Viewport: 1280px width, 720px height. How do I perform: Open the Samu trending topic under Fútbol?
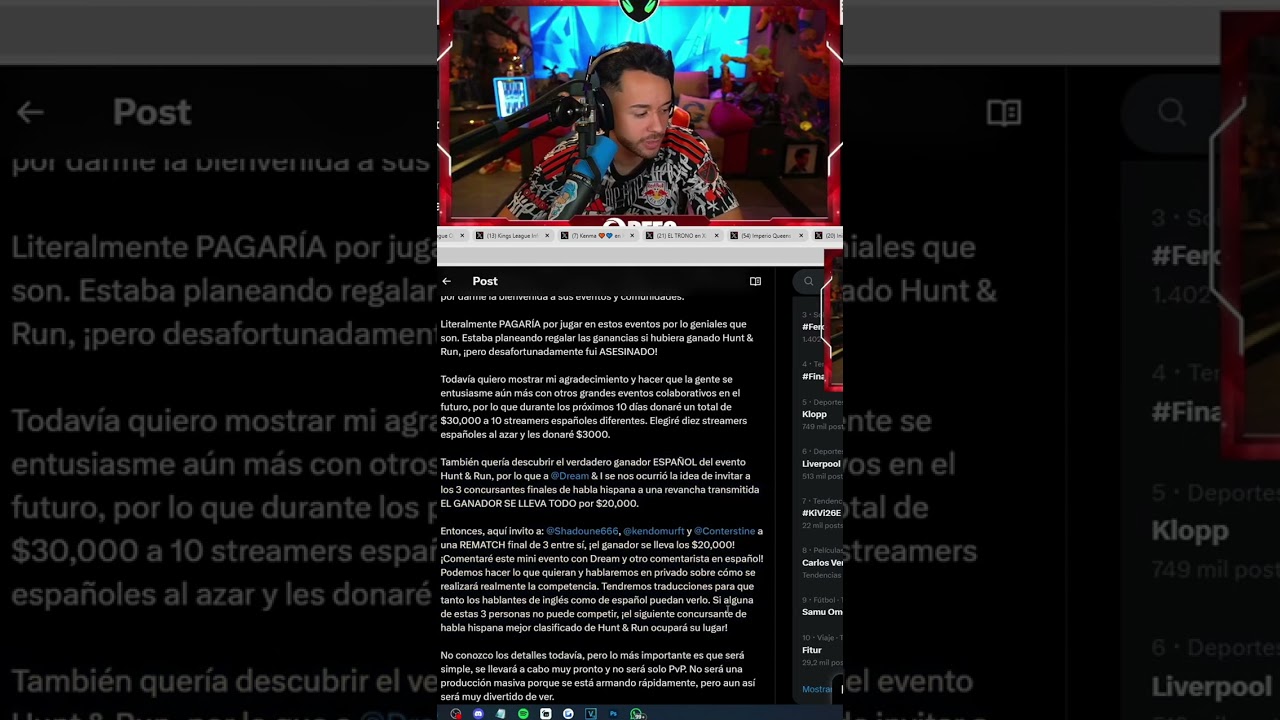coord(821,612)
